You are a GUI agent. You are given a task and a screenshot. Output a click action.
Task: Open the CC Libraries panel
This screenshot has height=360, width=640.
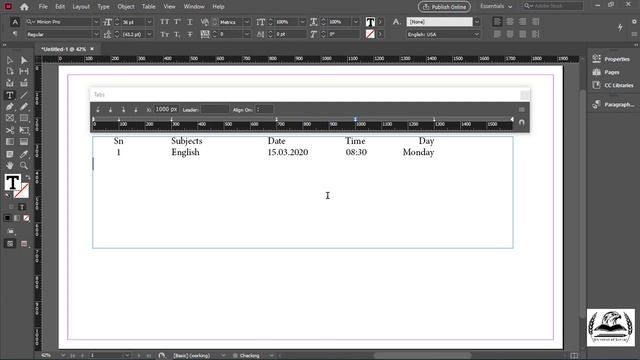click(x=613, y=85)
